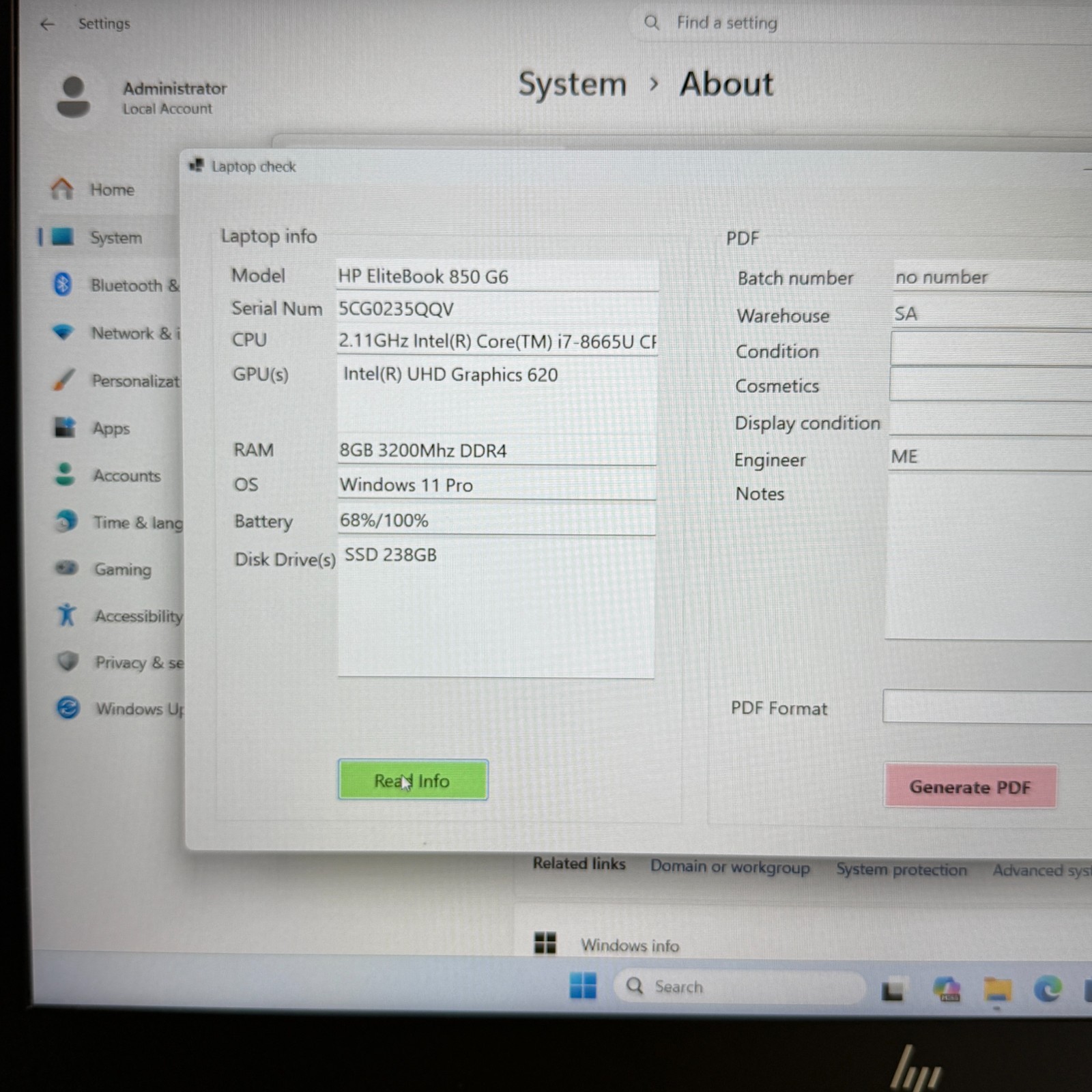Viewport: 1092px width, 1092px height.
Task: Launch Microsoft Edge from taskbar
Action: (1048, 989)
